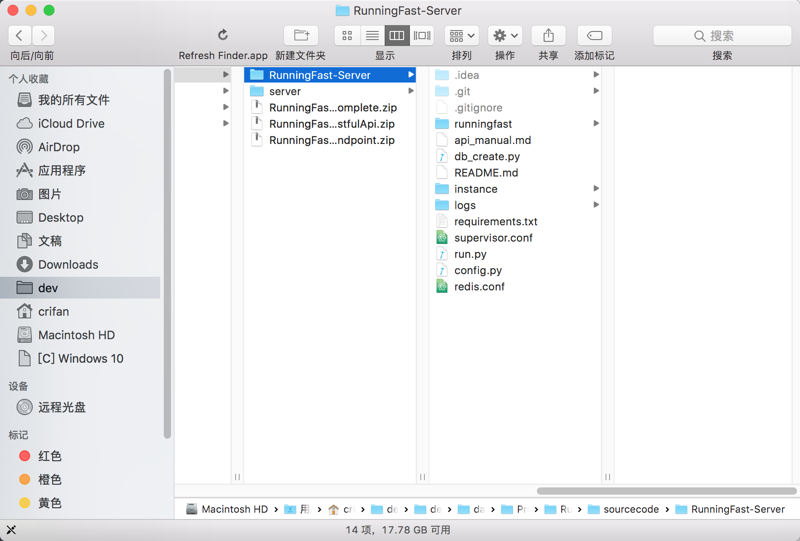This screenshot has height=541, width=800.
Task: Click sourcecode in path bar
Action: point(623,509)
